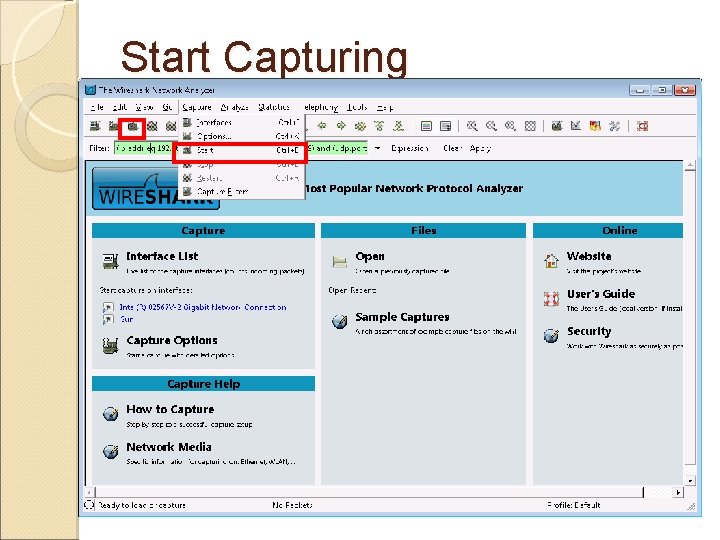Open the display filters toolbar icon
Screen dimensions: 720x540
(576, 126)
